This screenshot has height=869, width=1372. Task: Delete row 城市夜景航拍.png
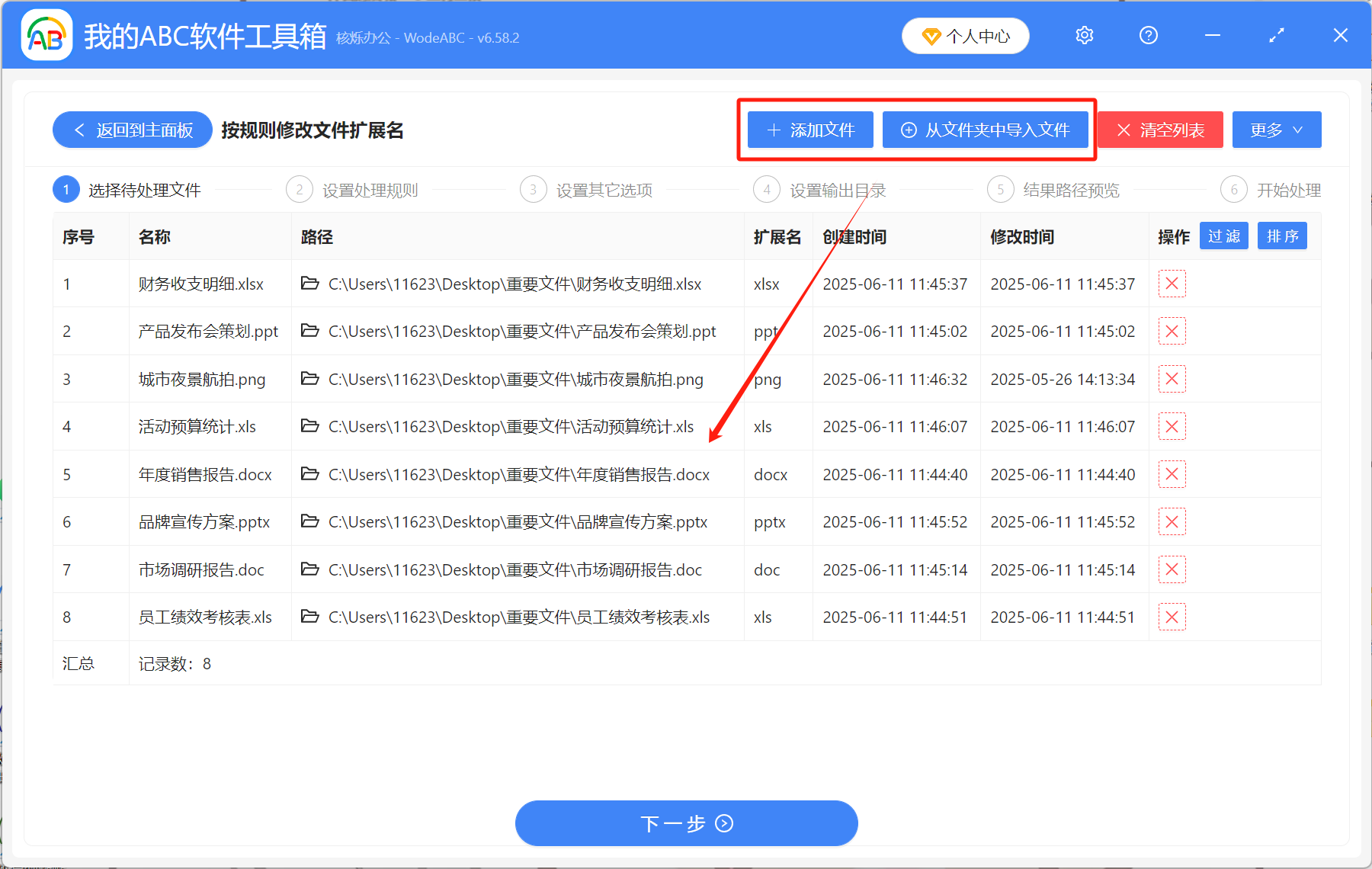click(x=1172, y=379)
